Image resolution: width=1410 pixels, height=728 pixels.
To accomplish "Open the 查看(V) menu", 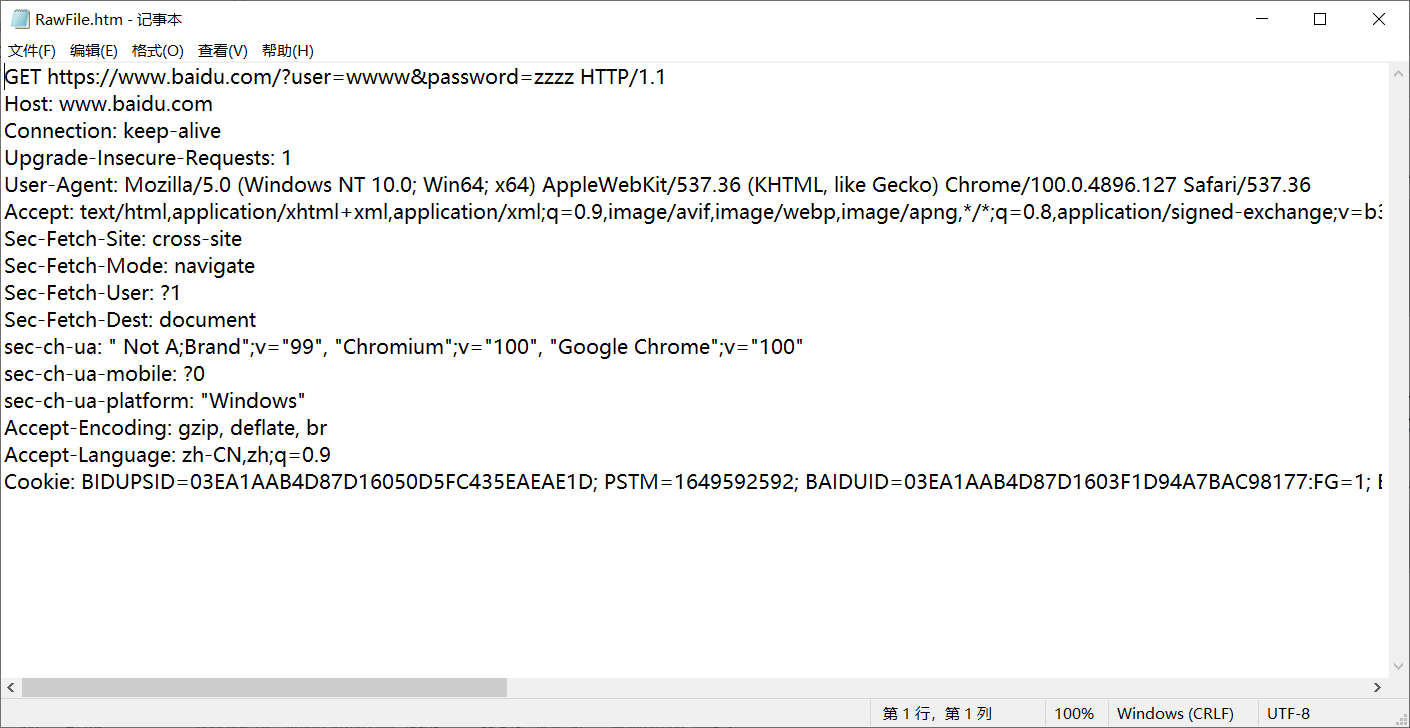I will 223,51.
